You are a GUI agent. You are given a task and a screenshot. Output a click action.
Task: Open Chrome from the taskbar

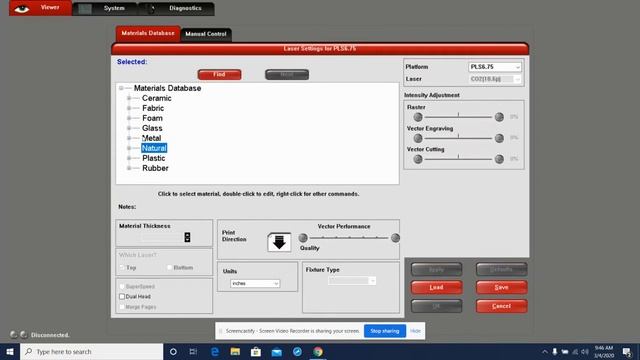[318, 352]
